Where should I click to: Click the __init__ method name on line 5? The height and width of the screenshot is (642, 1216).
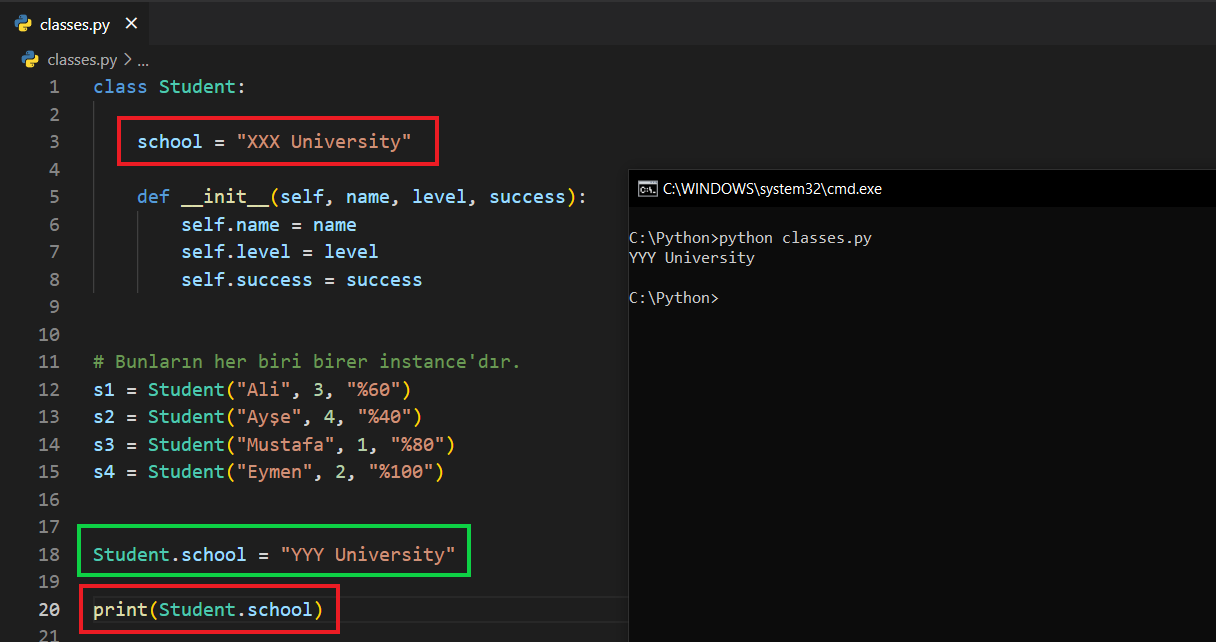(x=225, y=197)
